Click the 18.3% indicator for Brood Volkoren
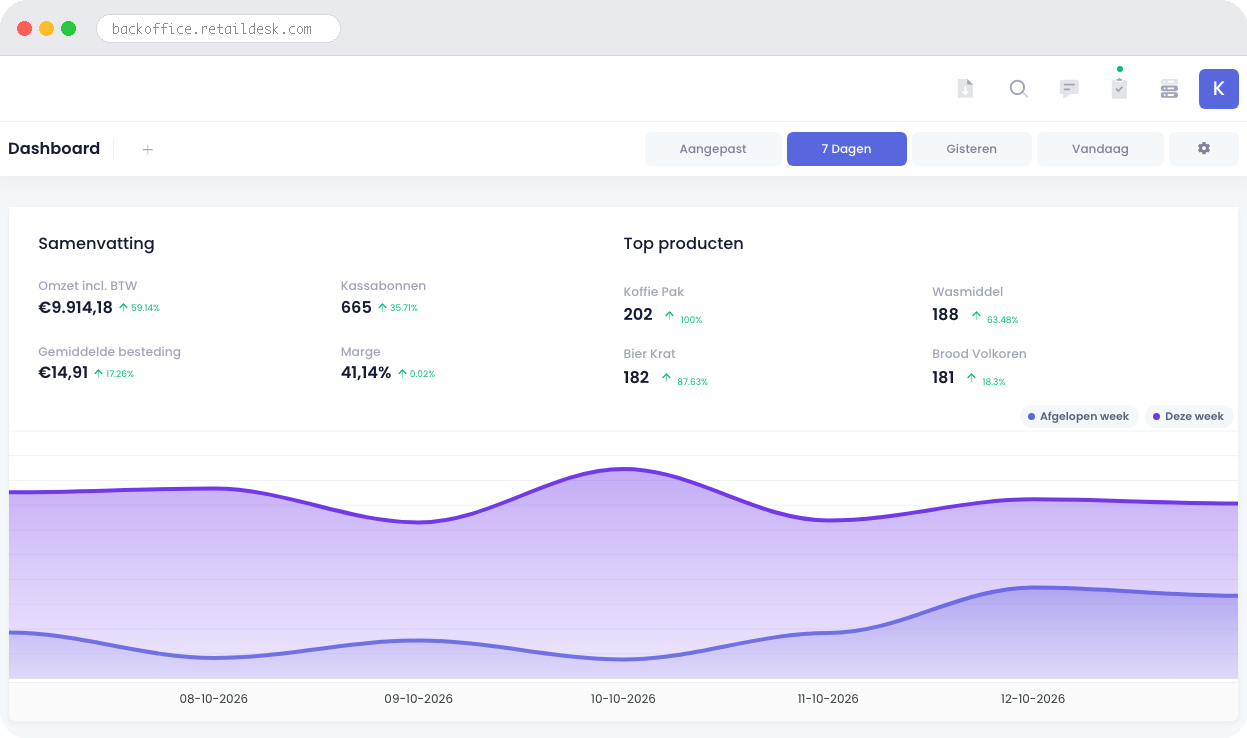Screen dimensions: 1247x738 click(x=986, y=380)
